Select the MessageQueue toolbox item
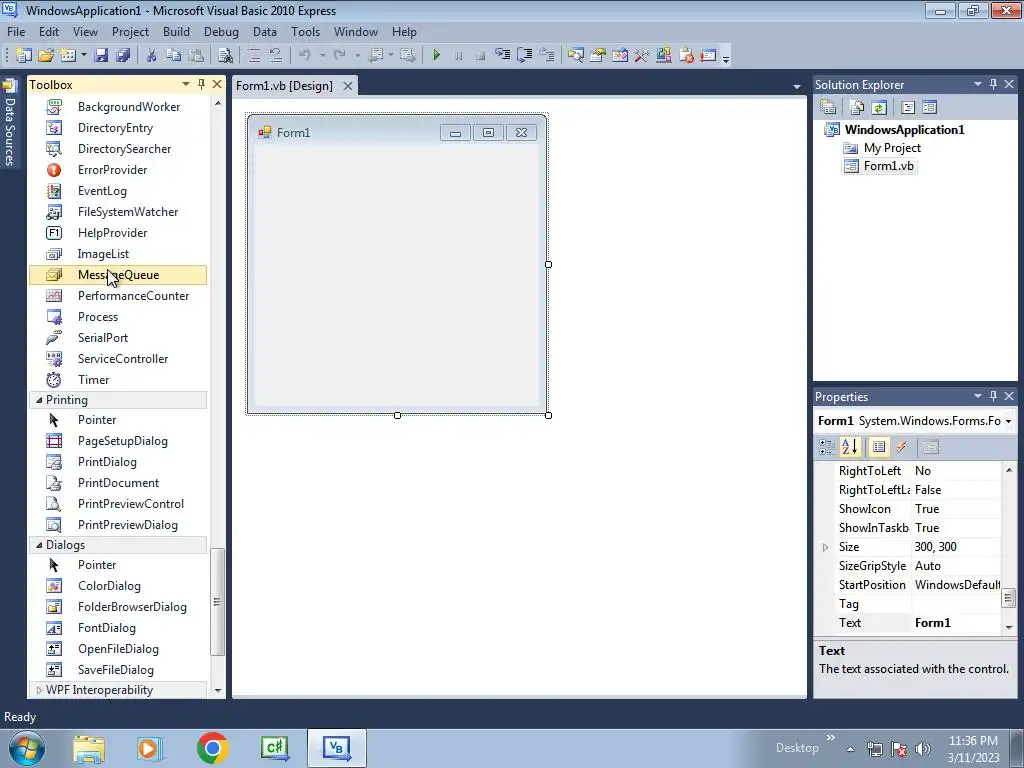 tap(118, 275)
